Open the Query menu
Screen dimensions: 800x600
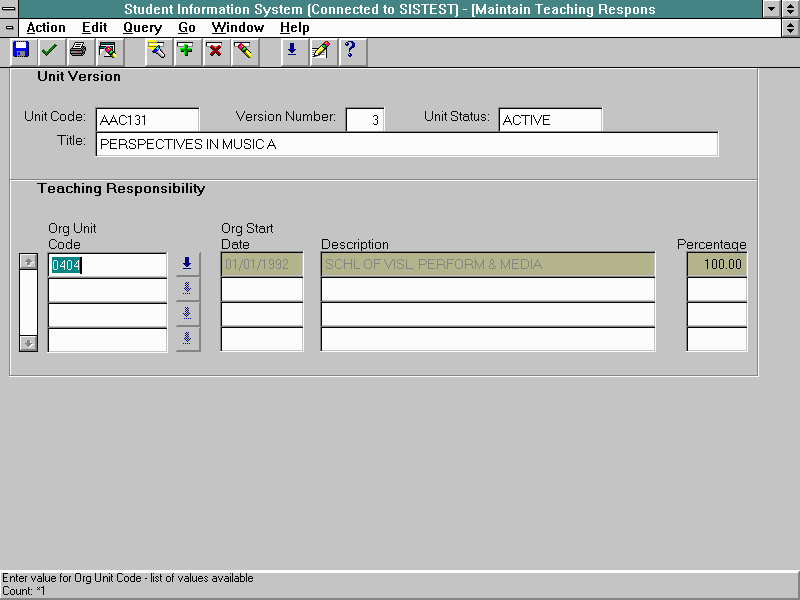[x=141, y=28]
